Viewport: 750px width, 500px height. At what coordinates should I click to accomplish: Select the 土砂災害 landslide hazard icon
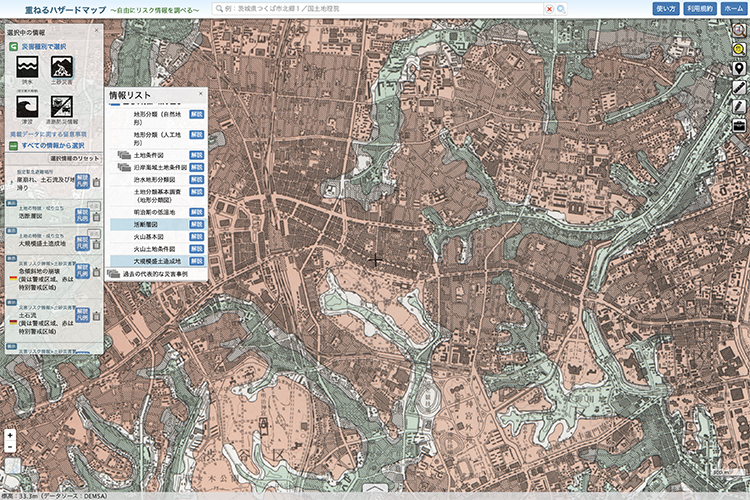pyautogui.click(x=65, y=69)
